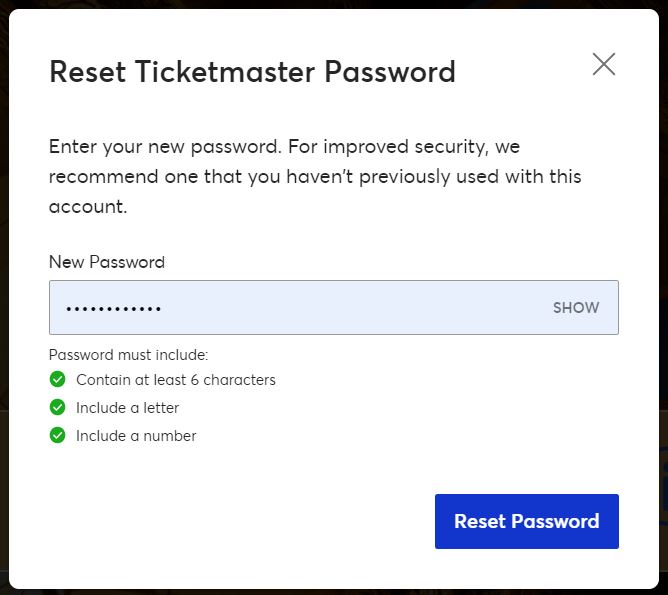Click the word 'Ticketmaster' in the heading
This screenshot has height=595, width=668.
coord(225,72)
